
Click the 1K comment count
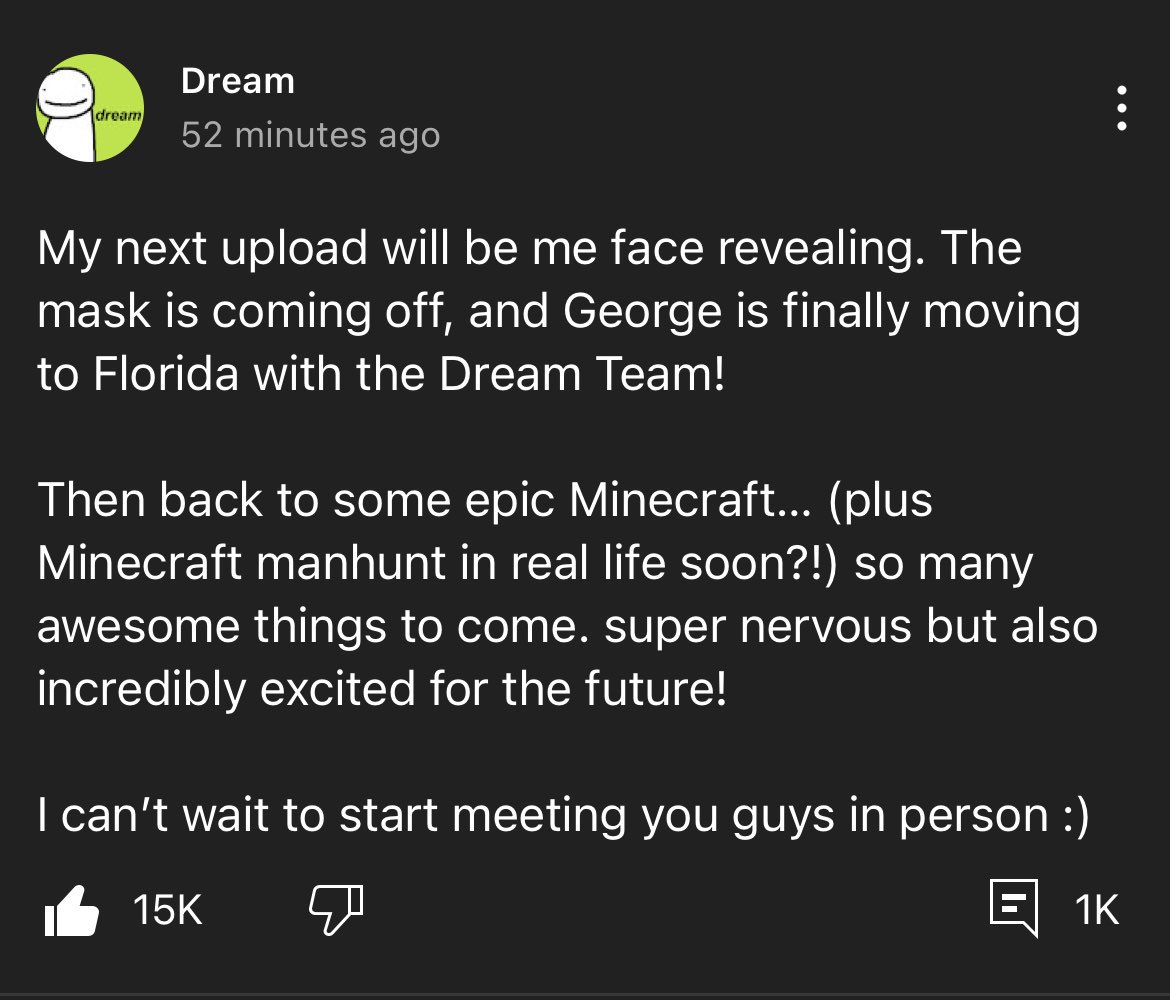tap(1097, 910)
